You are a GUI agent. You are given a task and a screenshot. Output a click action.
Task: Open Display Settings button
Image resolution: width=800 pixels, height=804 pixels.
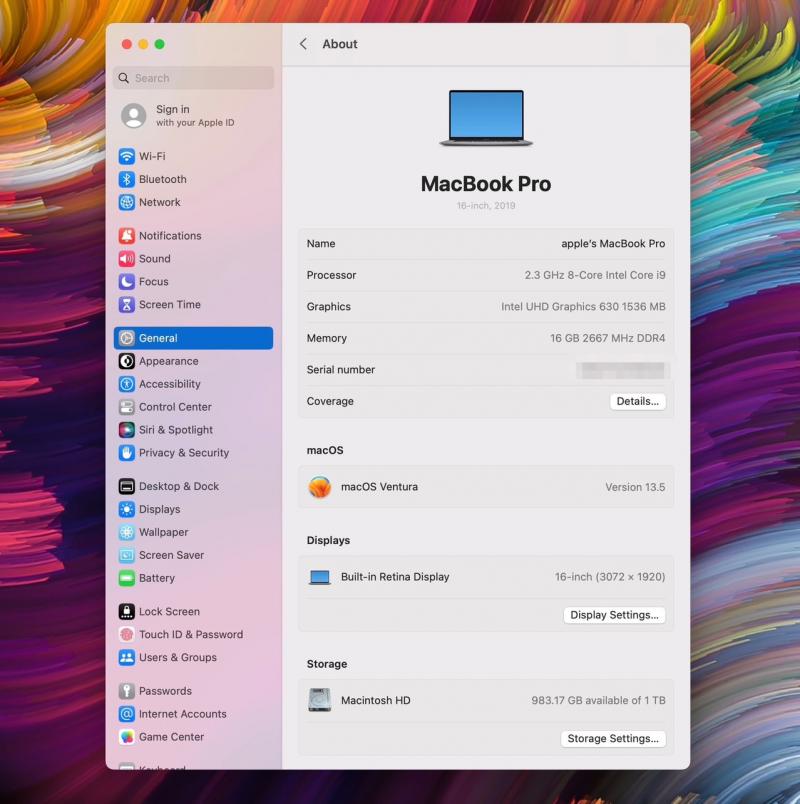click(614, 615)
